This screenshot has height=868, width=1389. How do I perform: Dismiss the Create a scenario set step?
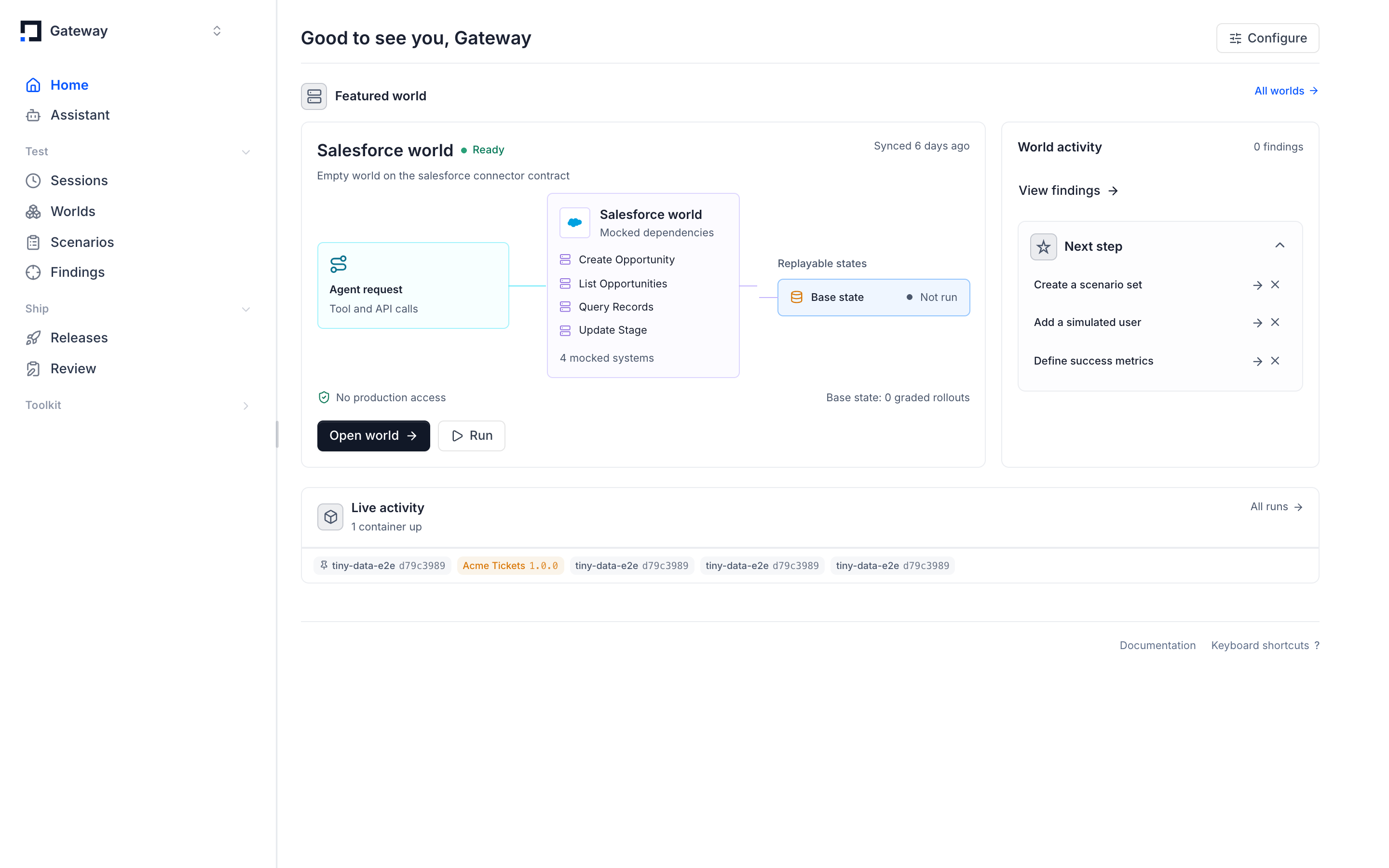(1275, 285)
